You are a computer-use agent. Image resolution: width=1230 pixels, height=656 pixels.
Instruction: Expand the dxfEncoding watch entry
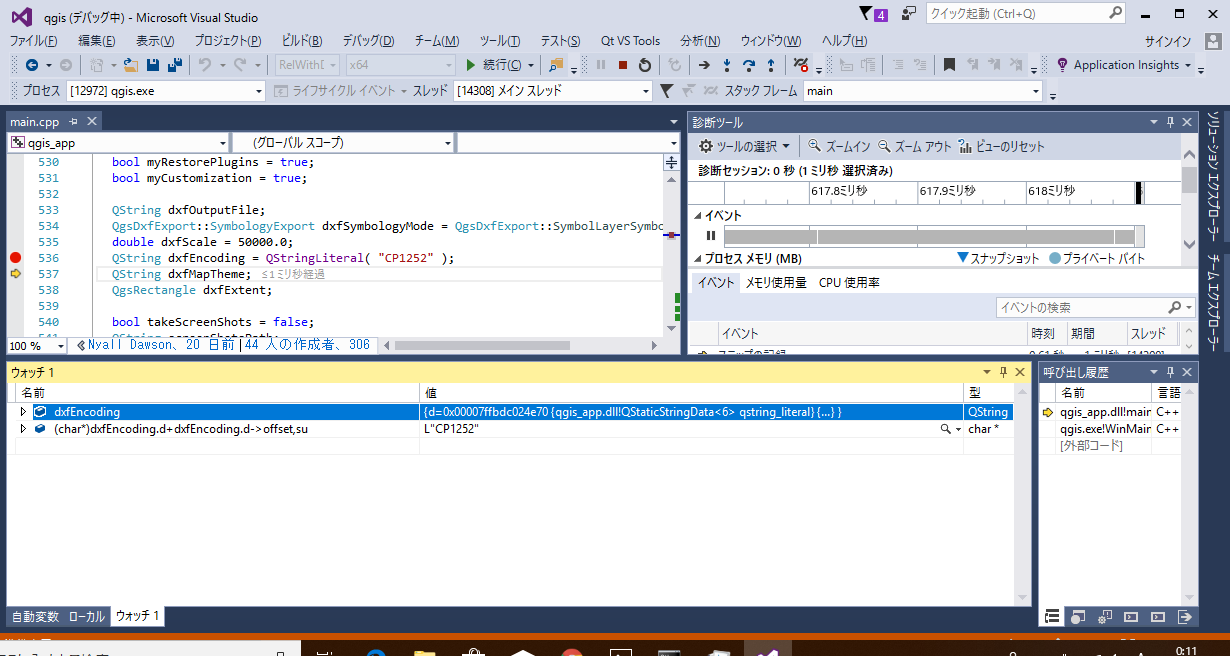coord(24,412)
